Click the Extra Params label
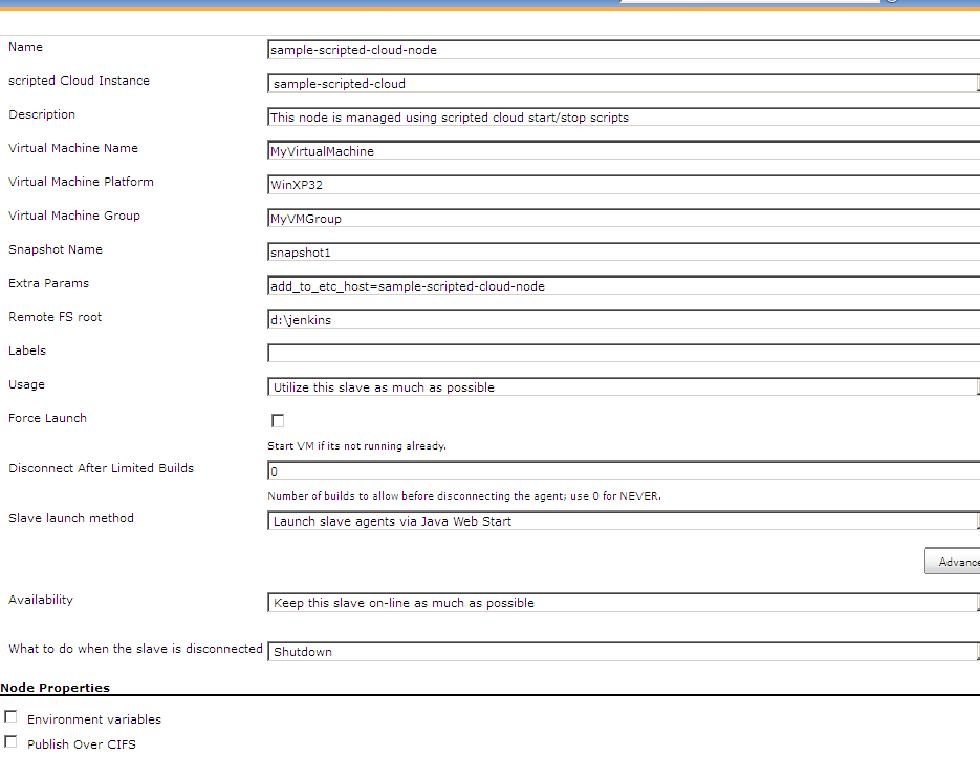This screenshot has height=763, width=980. 48,283
